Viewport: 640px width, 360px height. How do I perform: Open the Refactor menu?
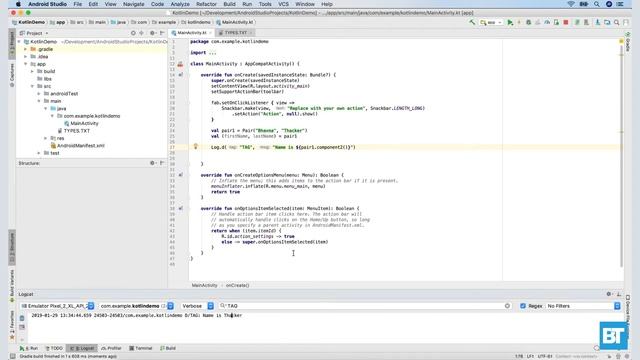[206, 4]
